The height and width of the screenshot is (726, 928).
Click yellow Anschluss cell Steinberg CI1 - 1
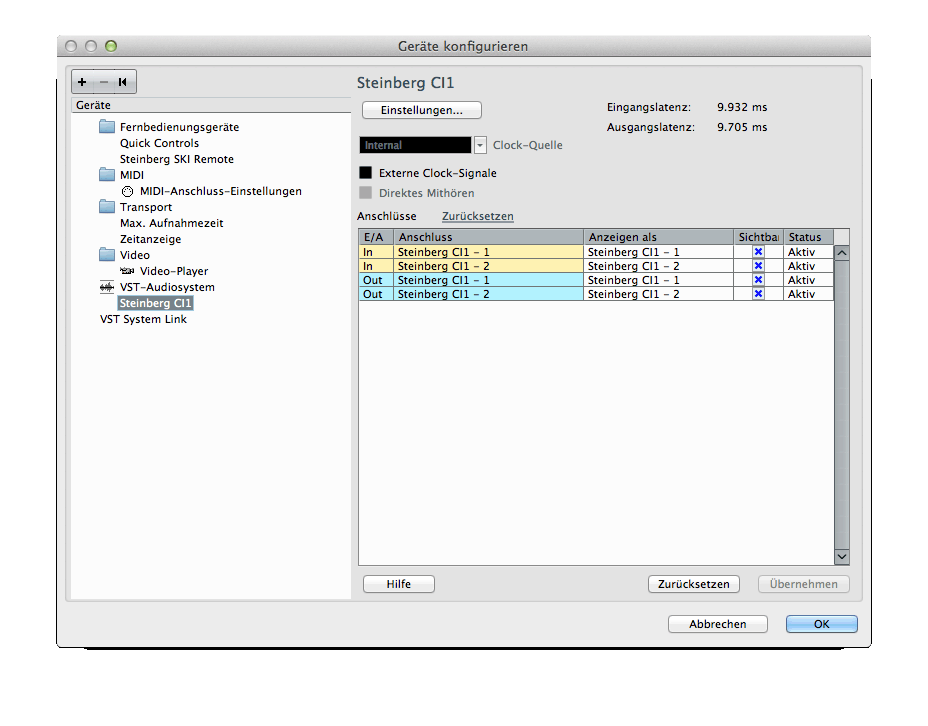point(489,251)
